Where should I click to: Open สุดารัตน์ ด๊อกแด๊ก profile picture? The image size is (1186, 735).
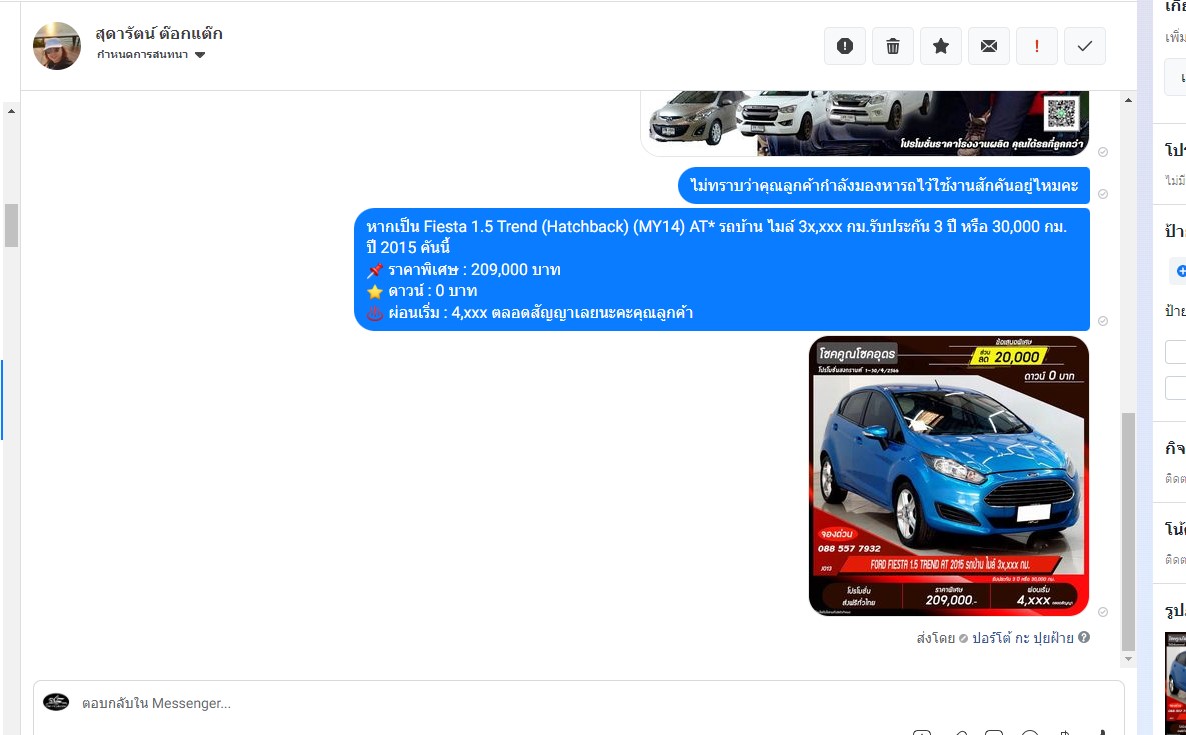[x=57, y=45]
